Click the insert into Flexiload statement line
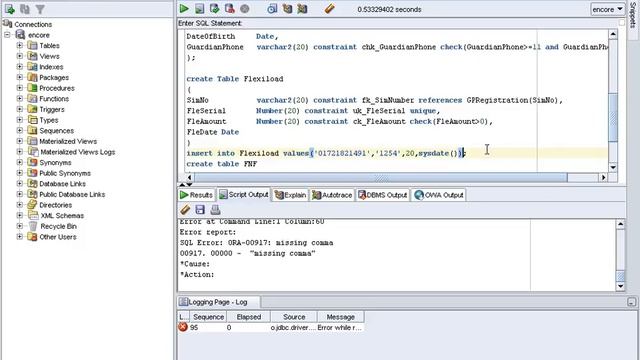Viewport: 640px width, 360px height. tap(326, 153)
